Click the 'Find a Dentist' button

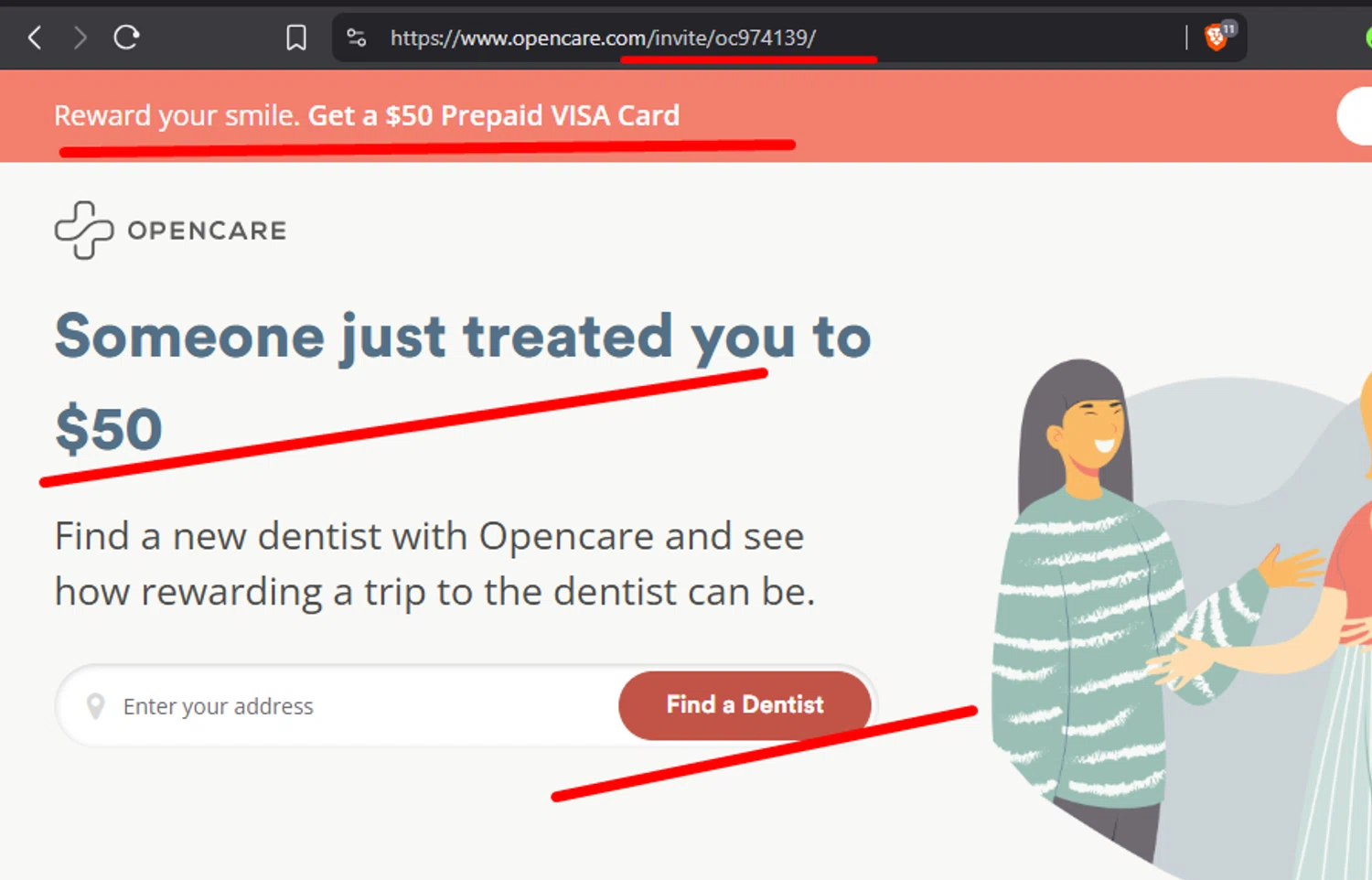[745, 705]
